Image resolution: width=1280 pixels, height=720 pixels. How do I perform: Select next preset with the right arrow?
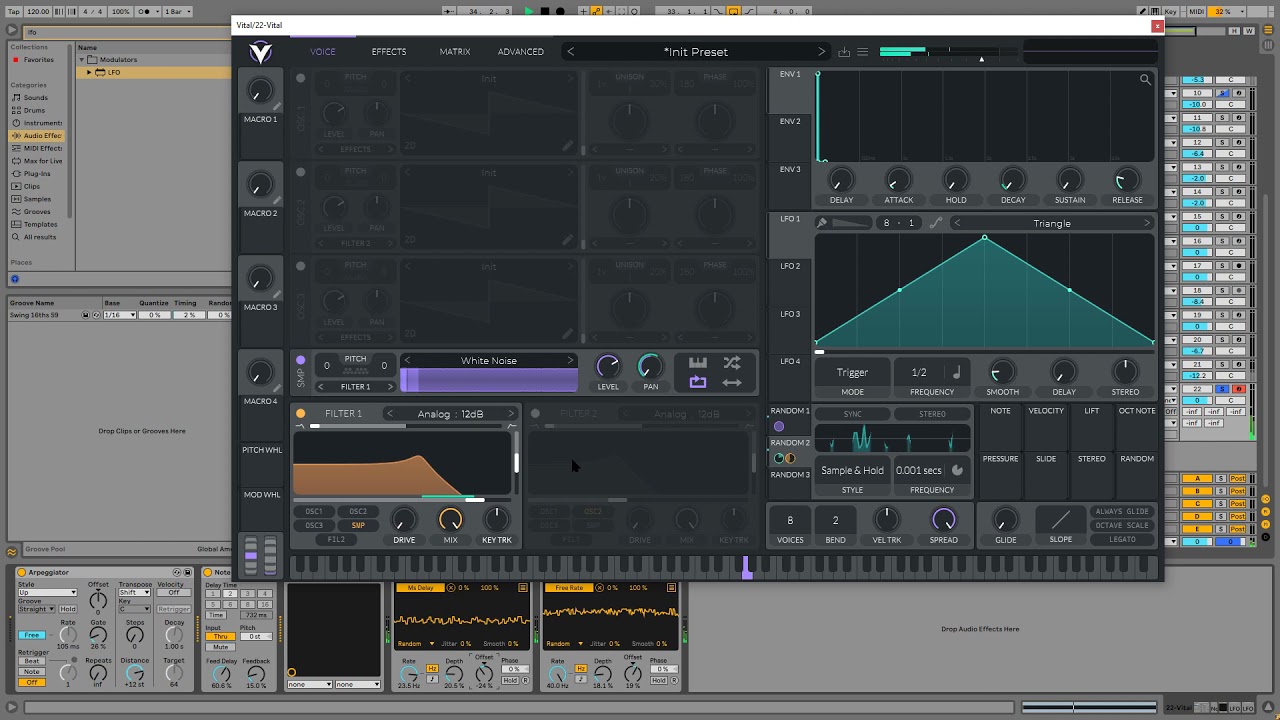822,52
